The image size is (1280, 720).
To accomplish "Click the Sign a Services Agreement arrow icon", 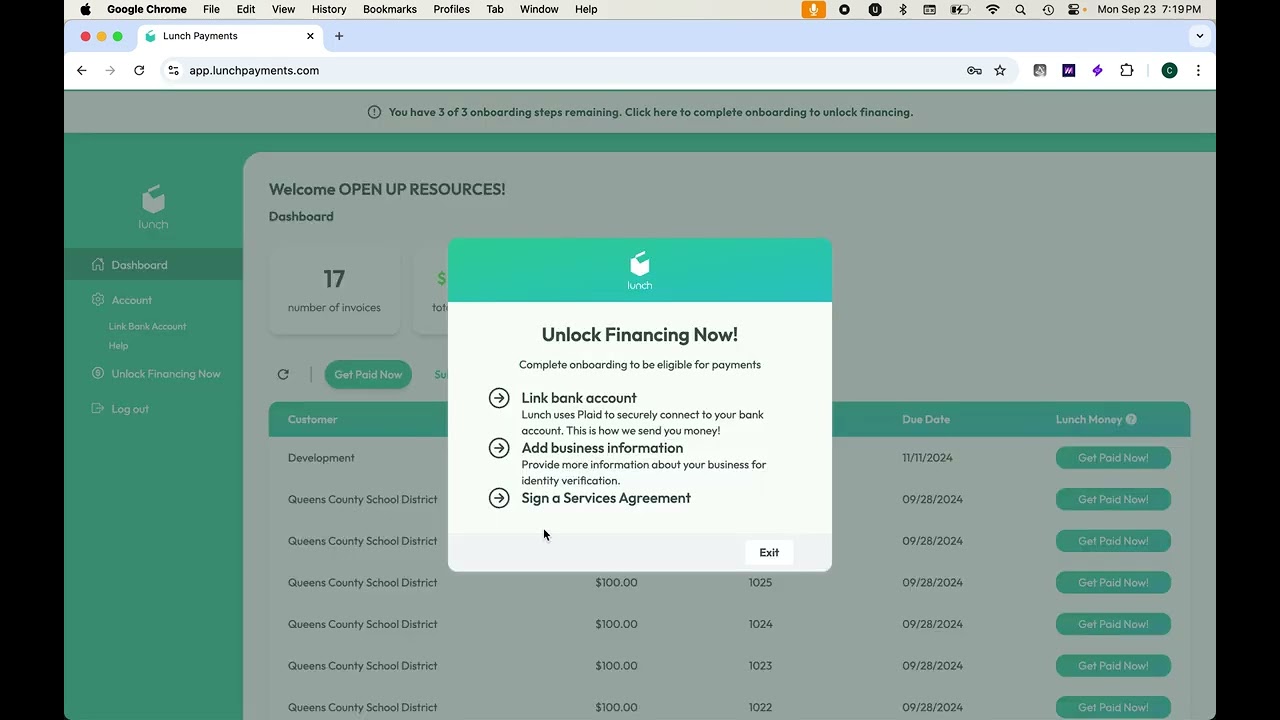I will (x=499, y=498).
